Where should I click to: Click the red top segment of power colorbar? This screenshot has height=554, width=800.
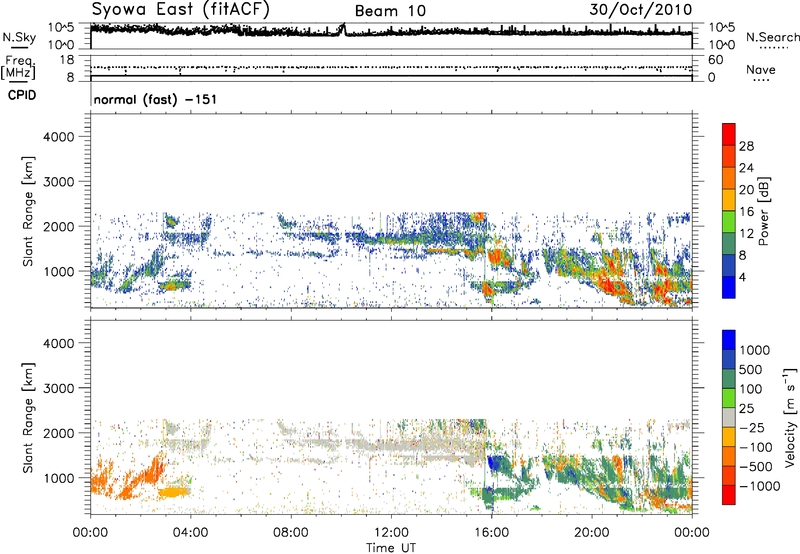729,134
